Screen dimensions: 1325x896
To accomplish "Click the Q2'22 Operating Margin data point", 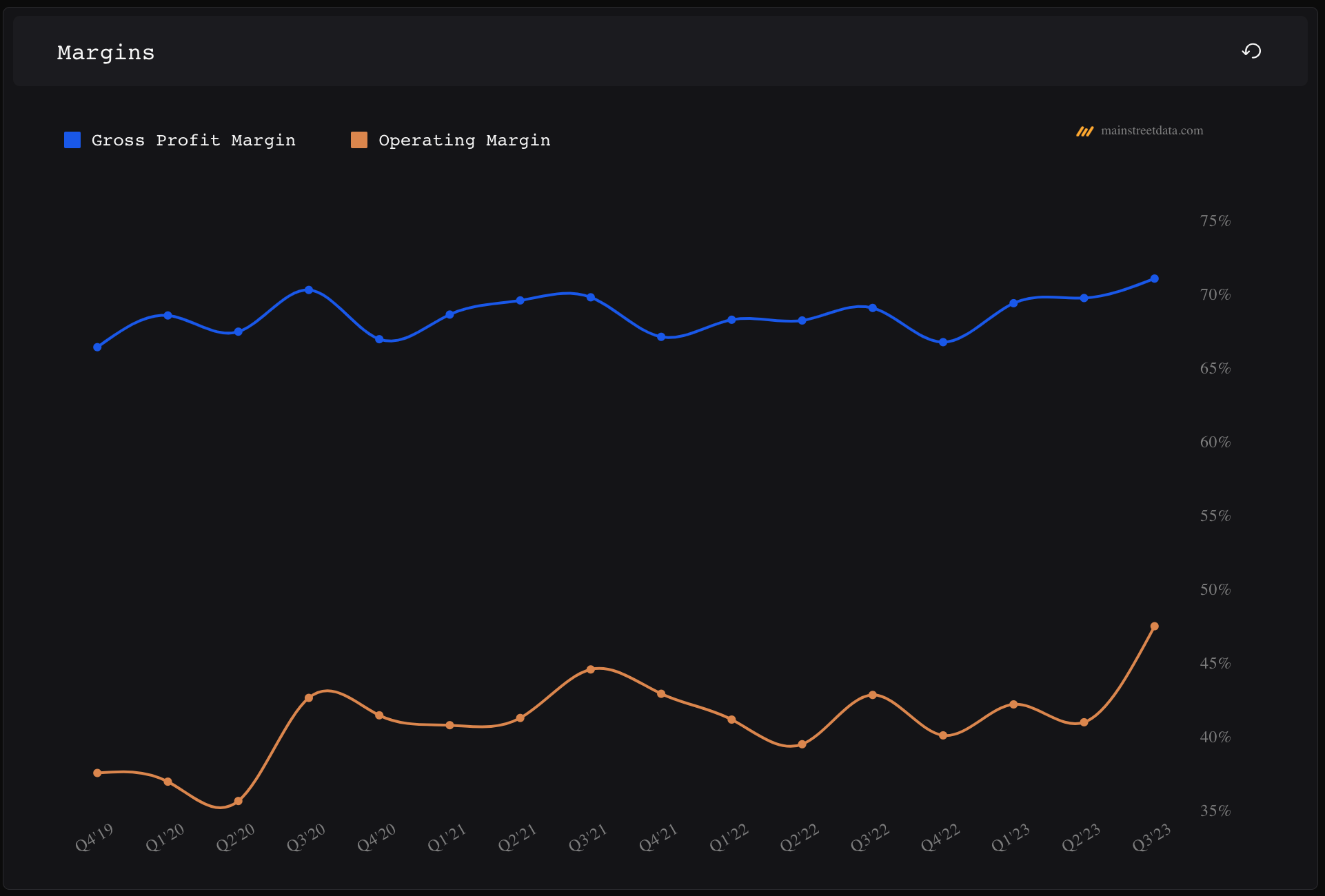I will 802,744.
